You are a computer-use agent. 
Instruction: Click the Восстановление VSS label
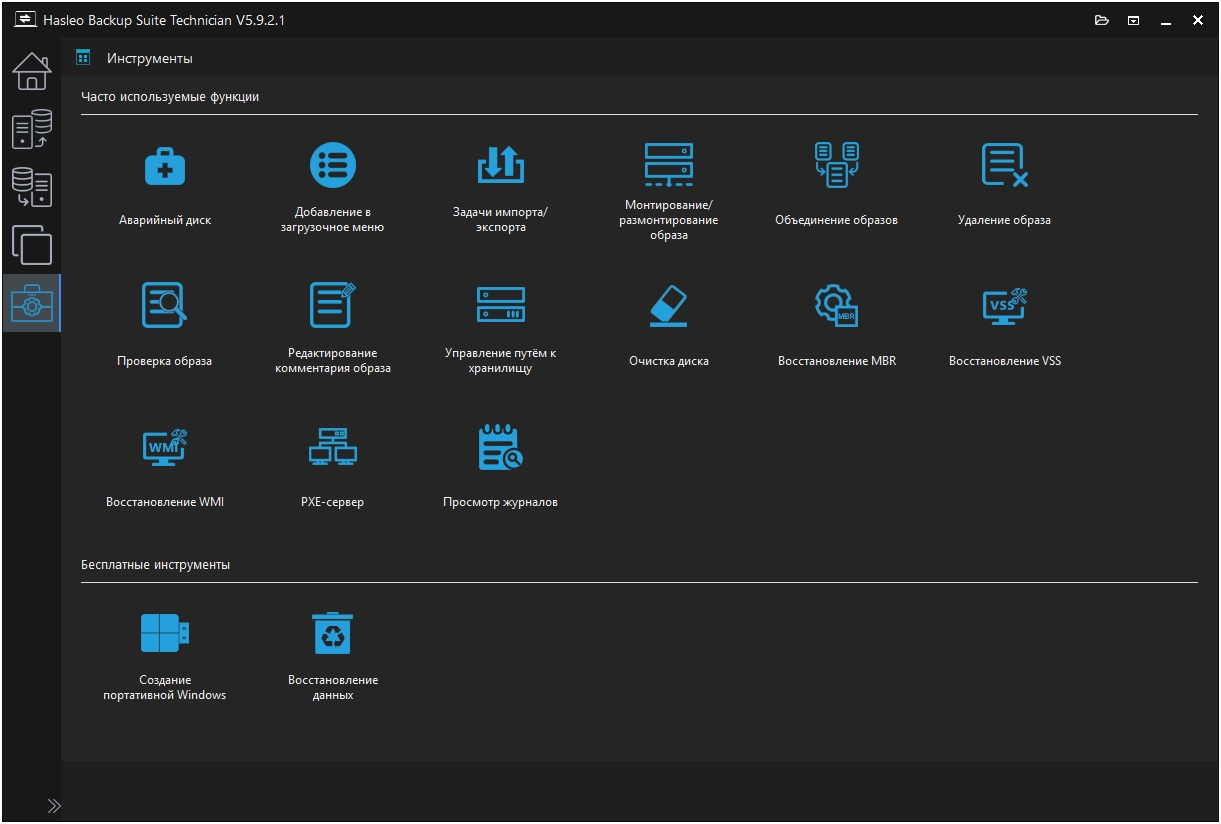point(1005,361)
